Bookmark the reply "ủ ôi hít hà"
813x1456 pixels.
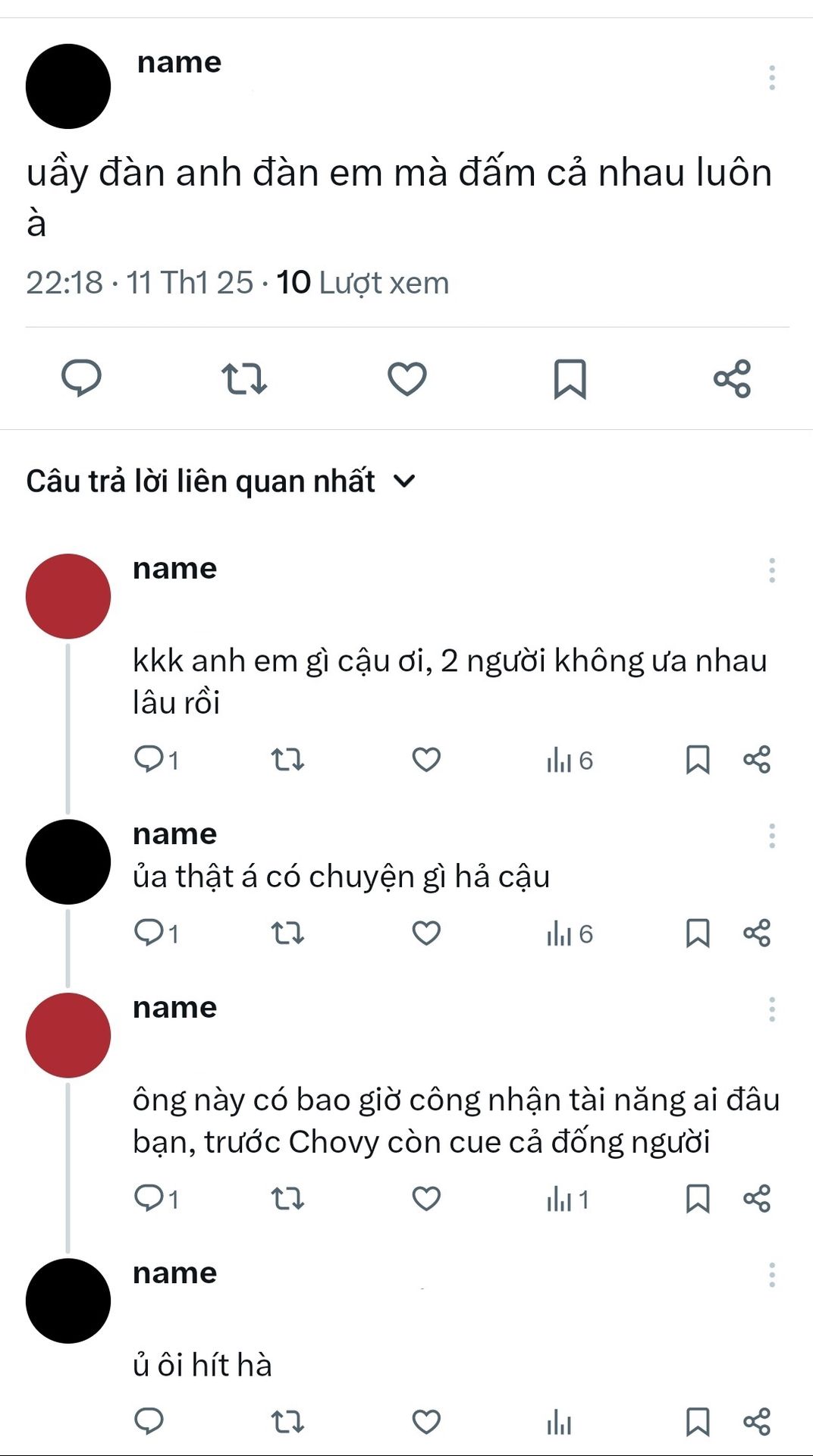coord(698,1422)
